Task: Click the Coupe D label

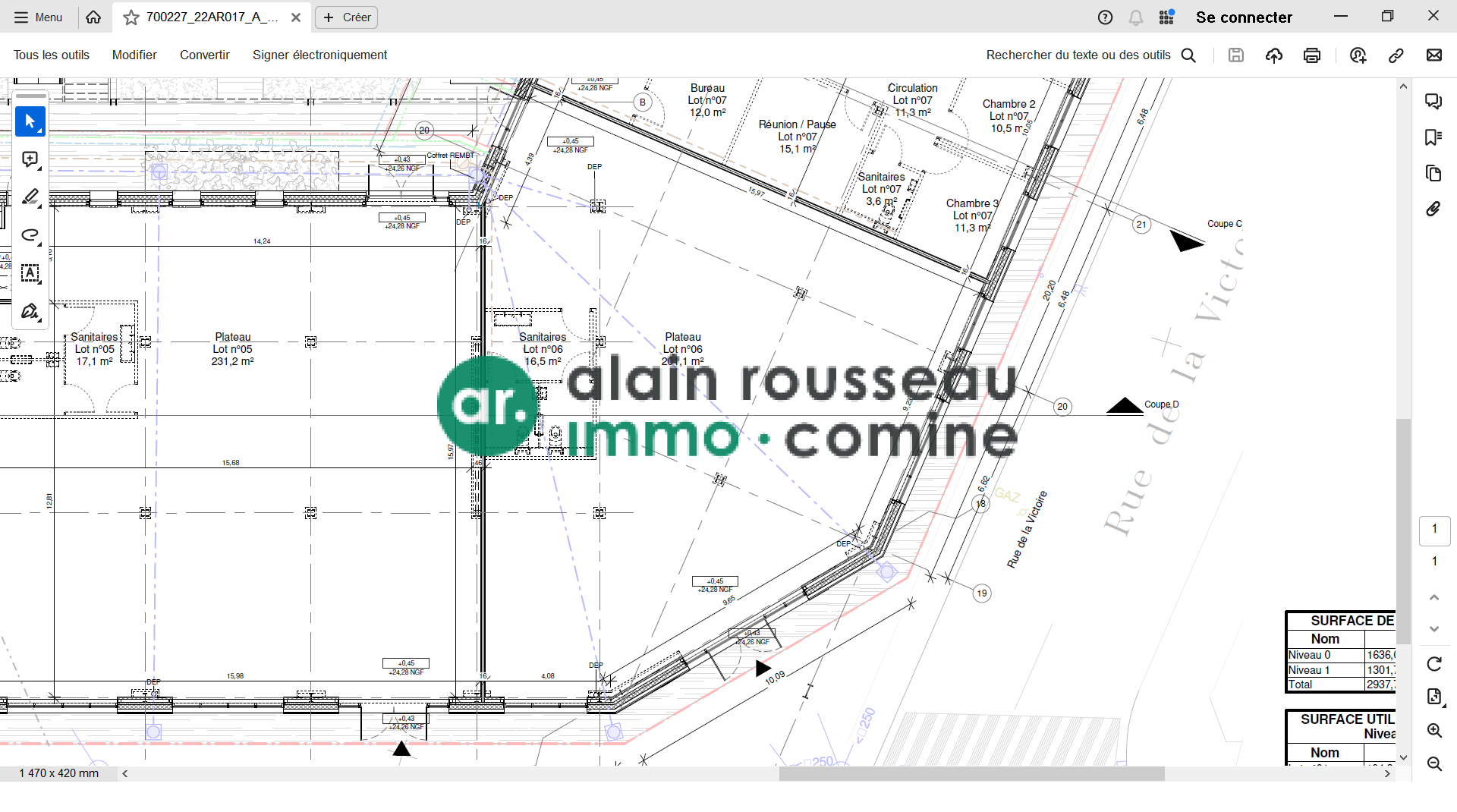Action: (1162, 404)
